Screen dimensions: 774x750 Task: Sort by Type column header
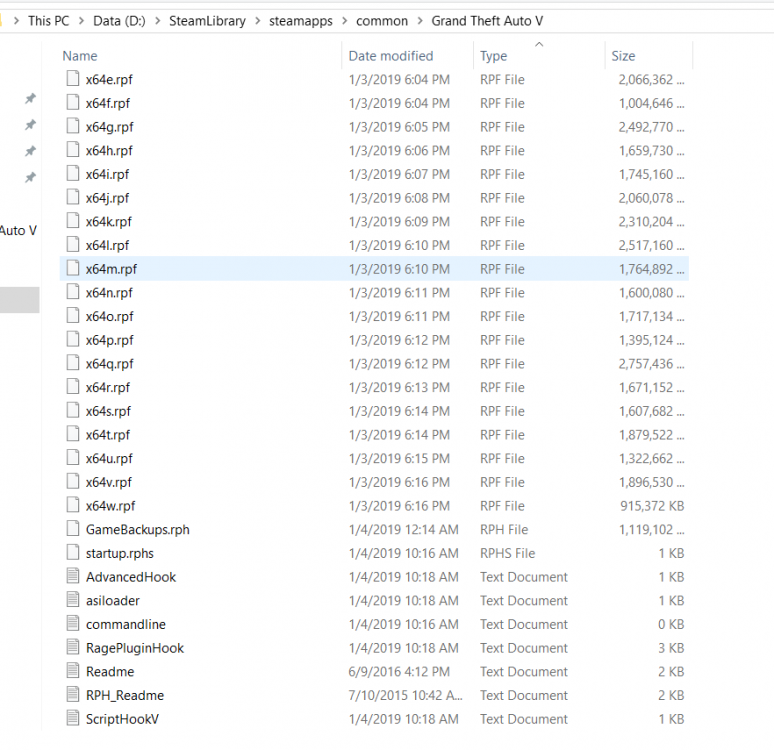pyautogui.click(x=494, y=56)
